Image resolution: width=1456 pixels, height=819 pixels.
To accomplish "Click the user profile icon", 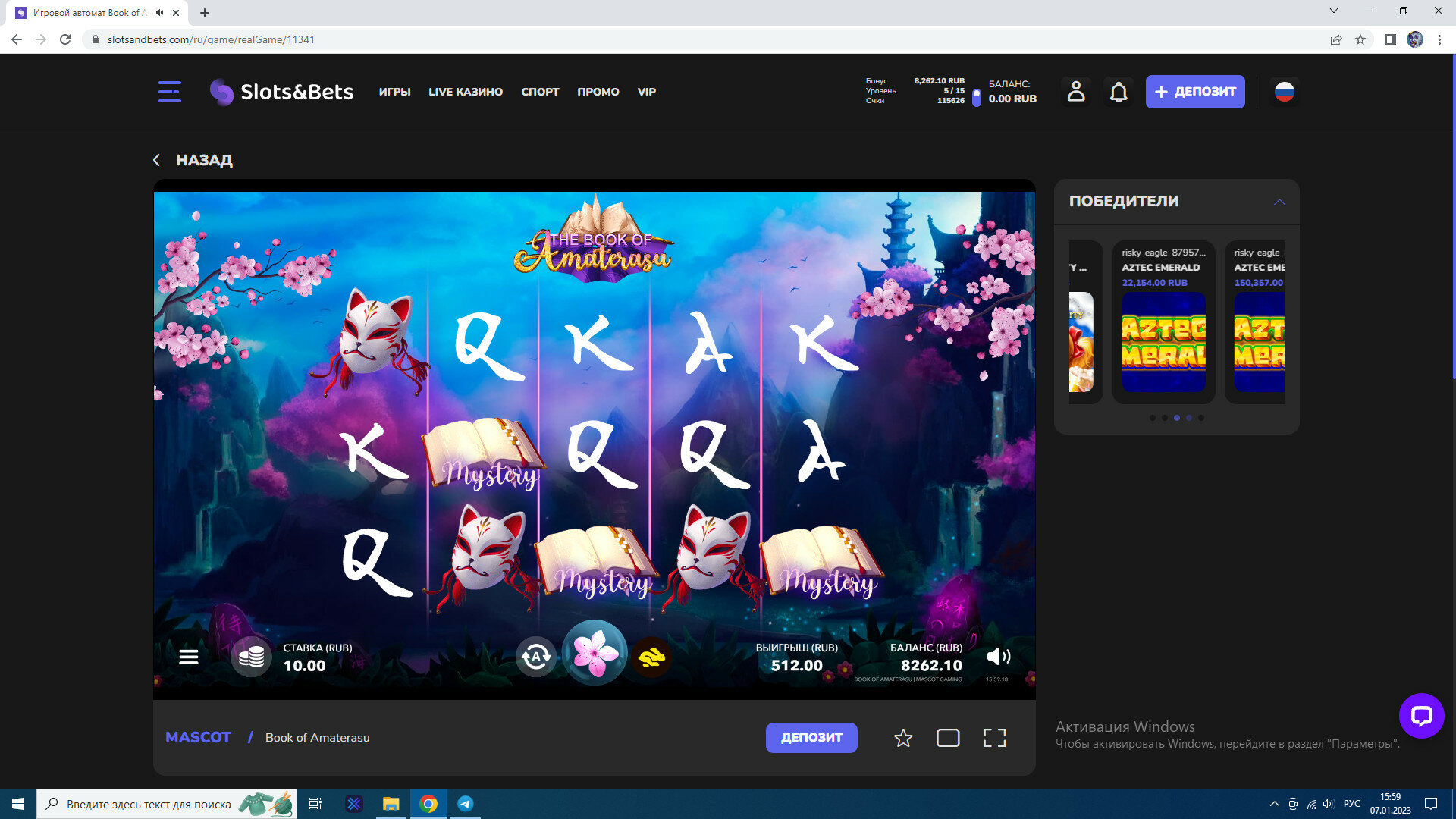I will click(x=1075, y=92).
